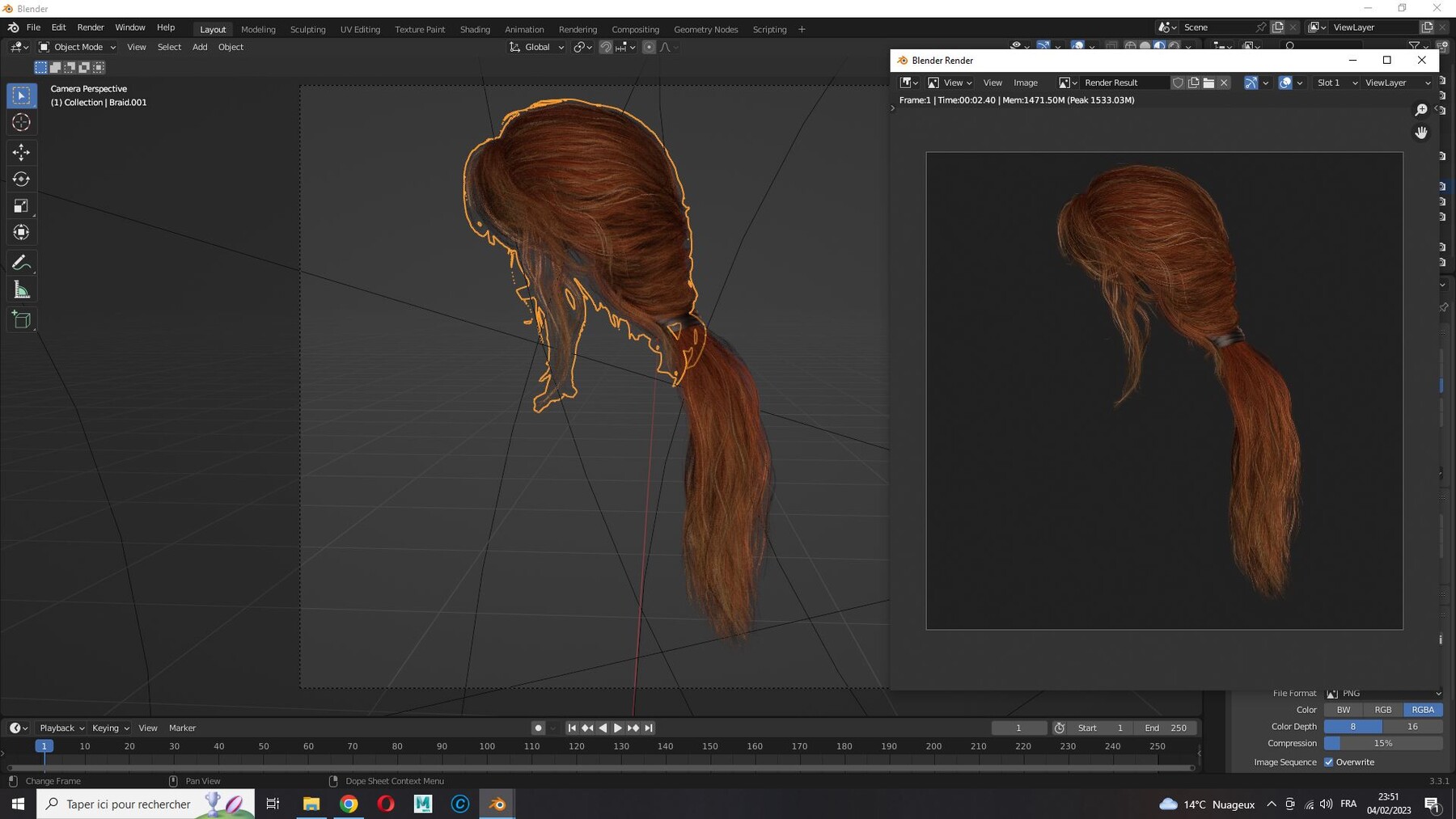Open the File menu
1456x819 pixels.
(x=33, y=27)
